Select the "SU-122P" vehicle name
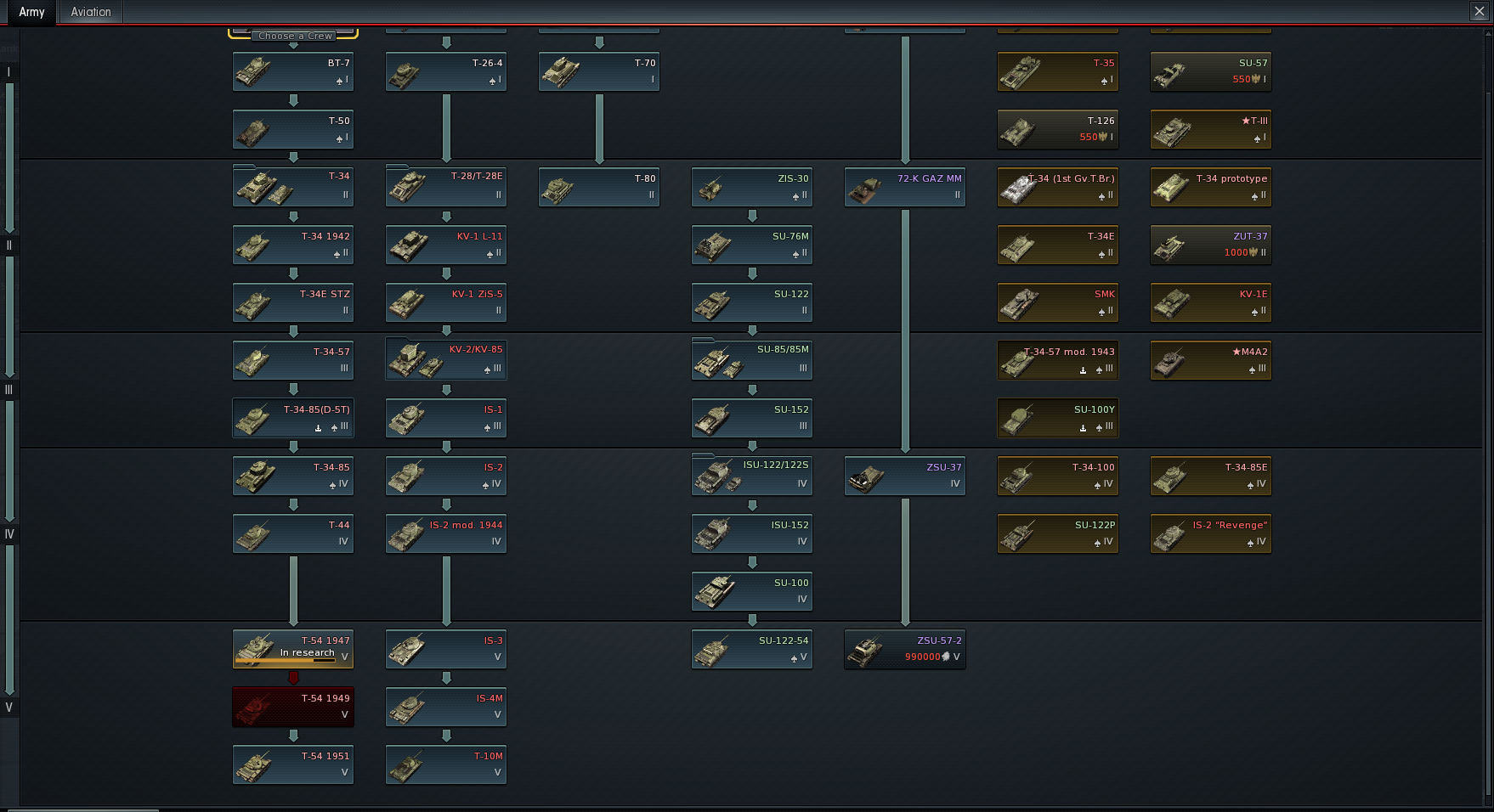Image resolution: width=1494 pixels, height=812 pixels. pyautogui.click(x=1095, y=525)
